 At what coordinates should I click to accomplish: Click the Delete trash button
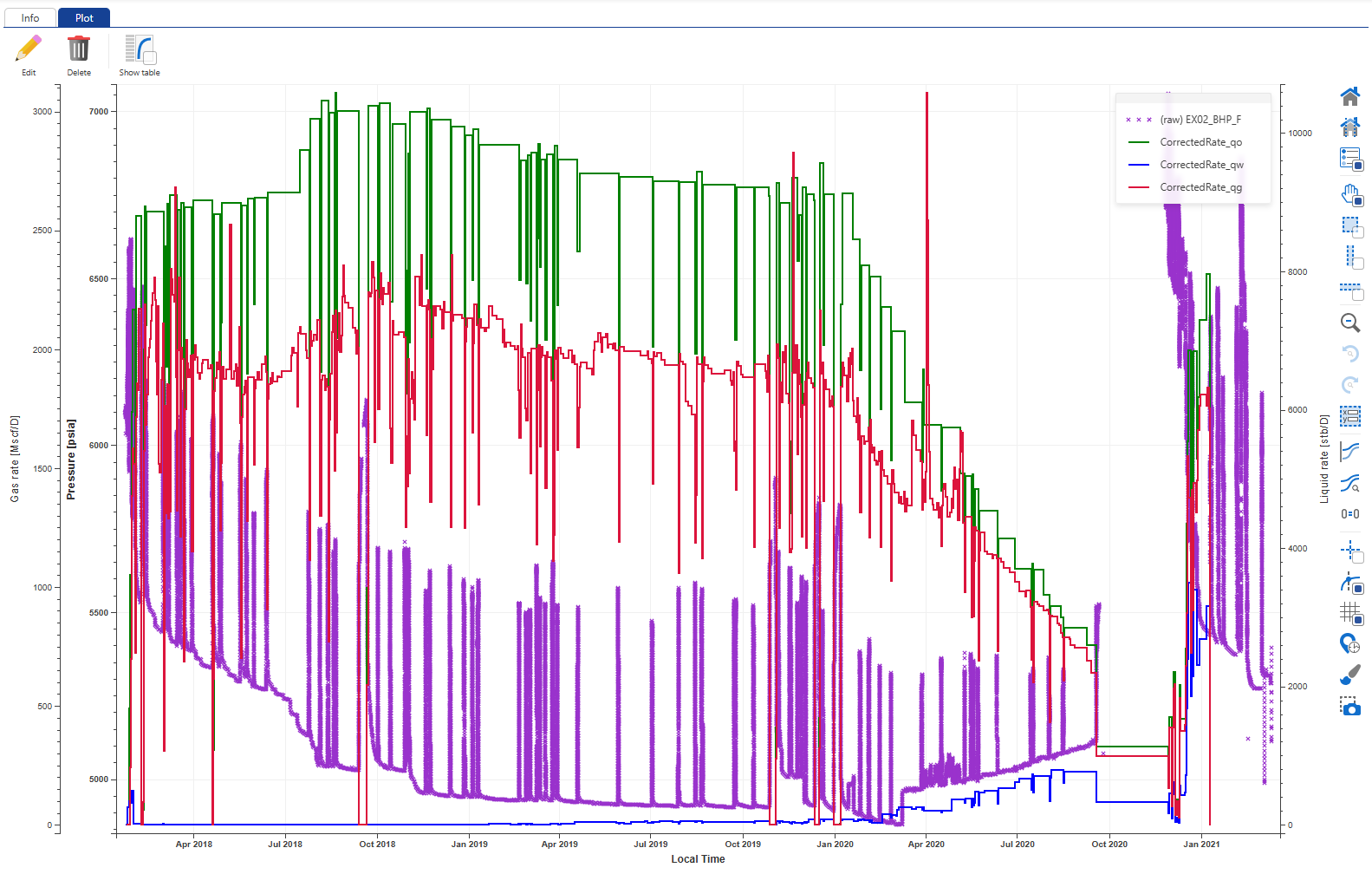click(79, 55)
